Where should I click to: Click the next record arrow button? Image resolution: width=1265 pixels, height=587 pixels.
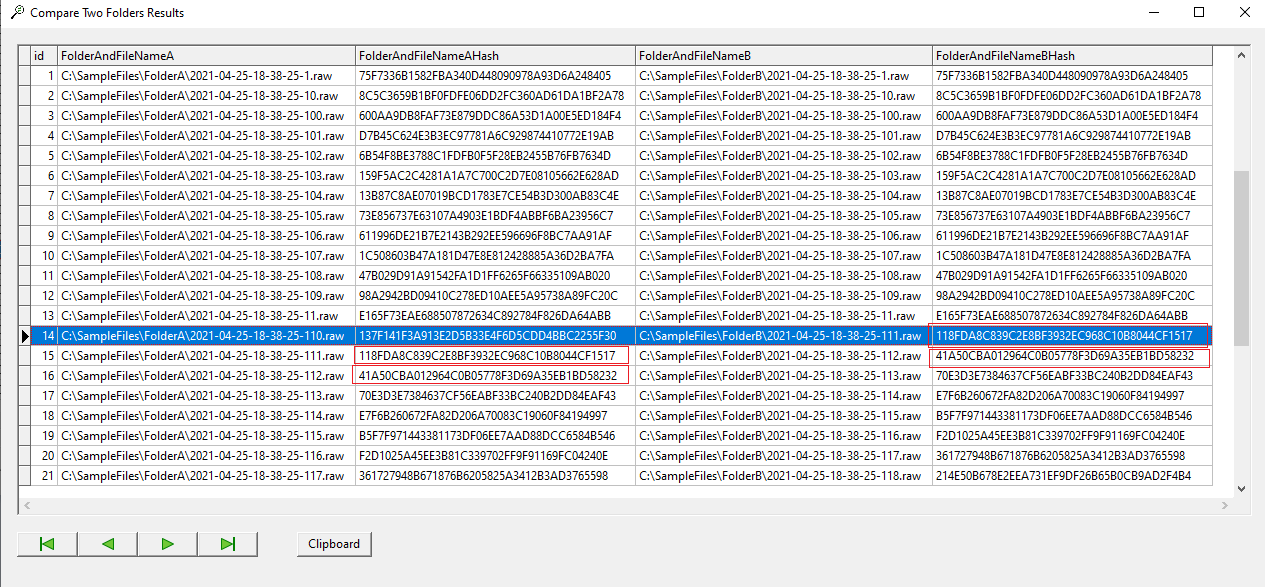pyautogui.click(x=167, y=544)
